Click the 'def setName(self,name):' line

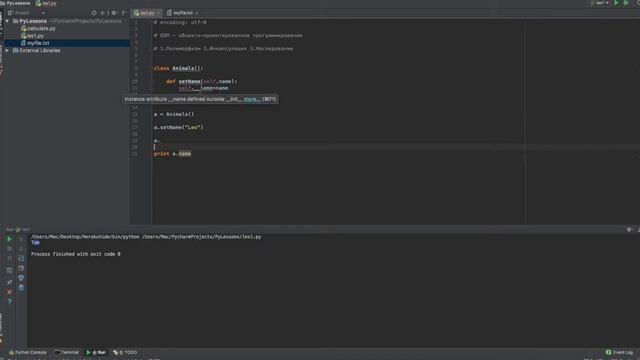point(202,82)
